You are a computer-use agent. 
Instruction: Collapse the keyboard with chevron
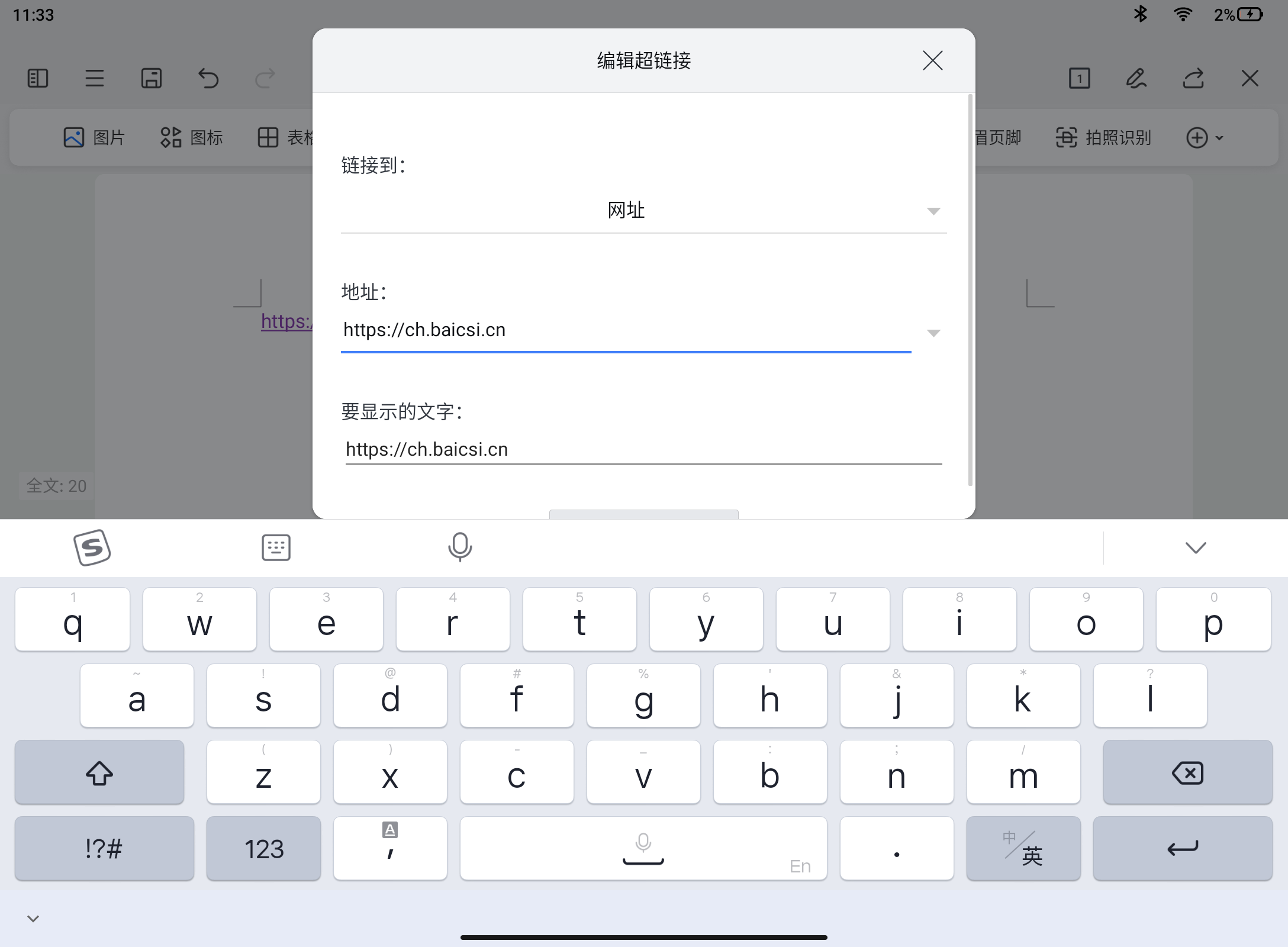[1194, 547]
